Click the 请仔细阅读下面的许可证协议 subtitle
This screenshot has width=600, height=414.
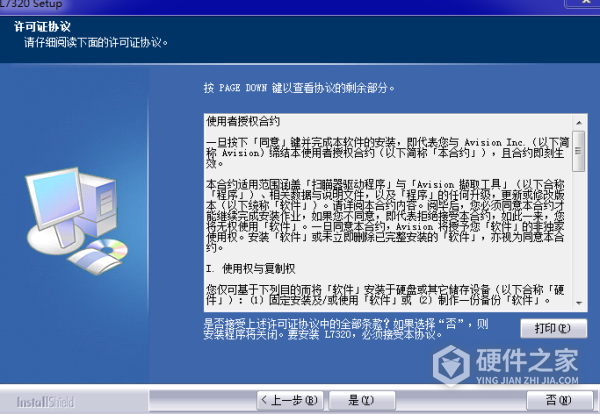[96, 42]
